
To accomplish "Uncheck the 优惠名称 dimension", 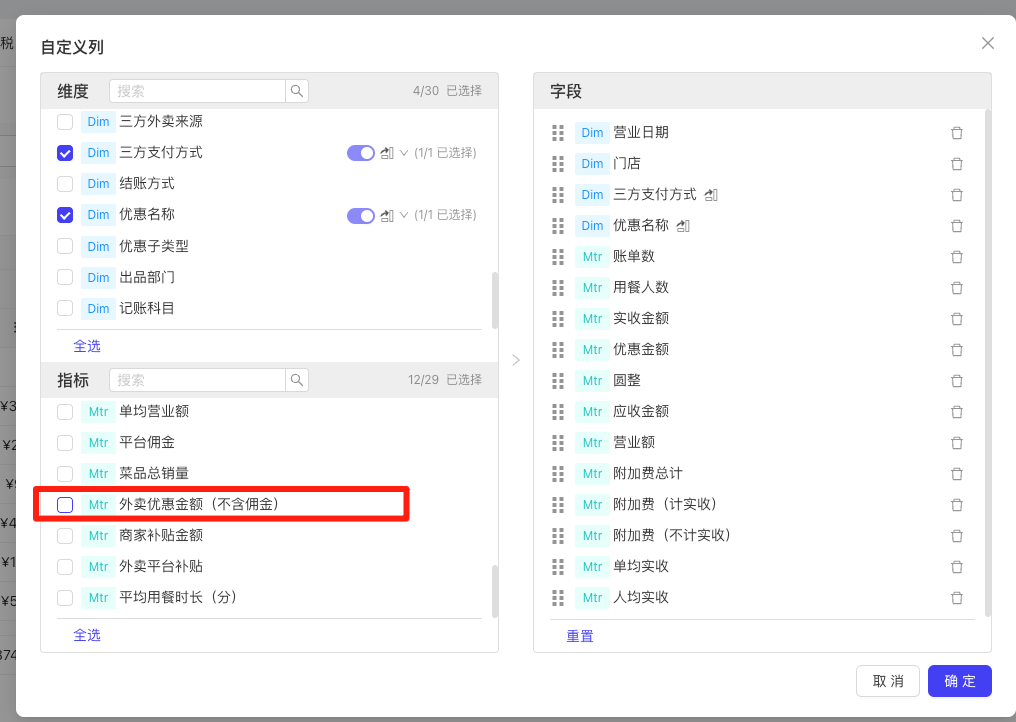I will point(65,215).
